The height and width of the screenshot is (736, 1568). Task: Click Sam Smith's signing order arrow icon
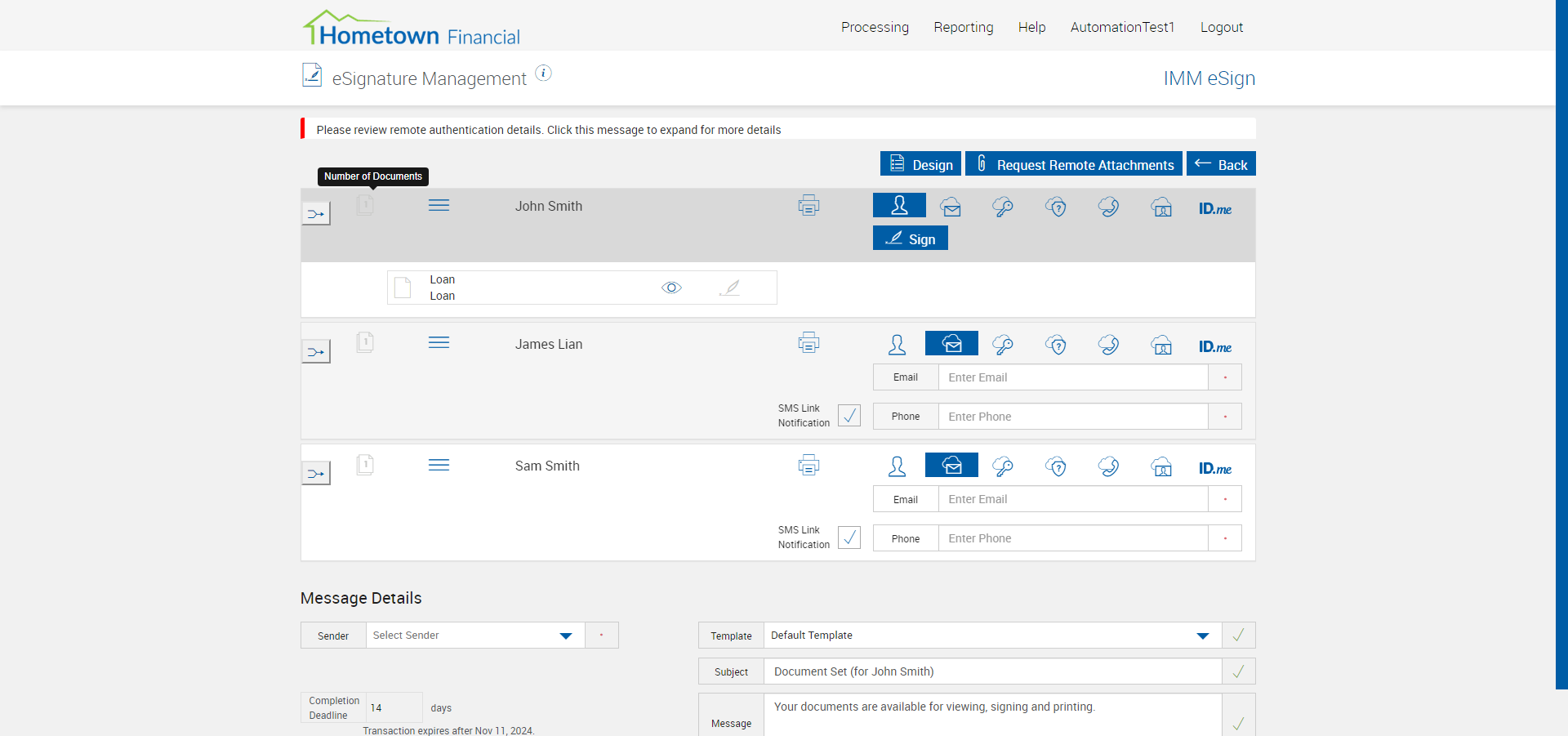click(x=316, y=474)
